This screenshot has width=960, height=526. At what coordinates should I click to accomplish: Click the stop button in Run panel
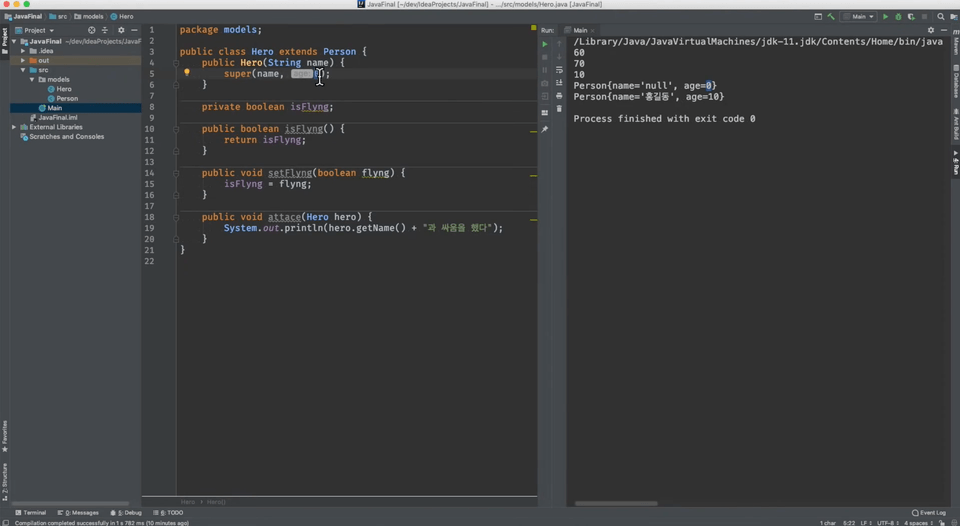(x=544, y=57)
